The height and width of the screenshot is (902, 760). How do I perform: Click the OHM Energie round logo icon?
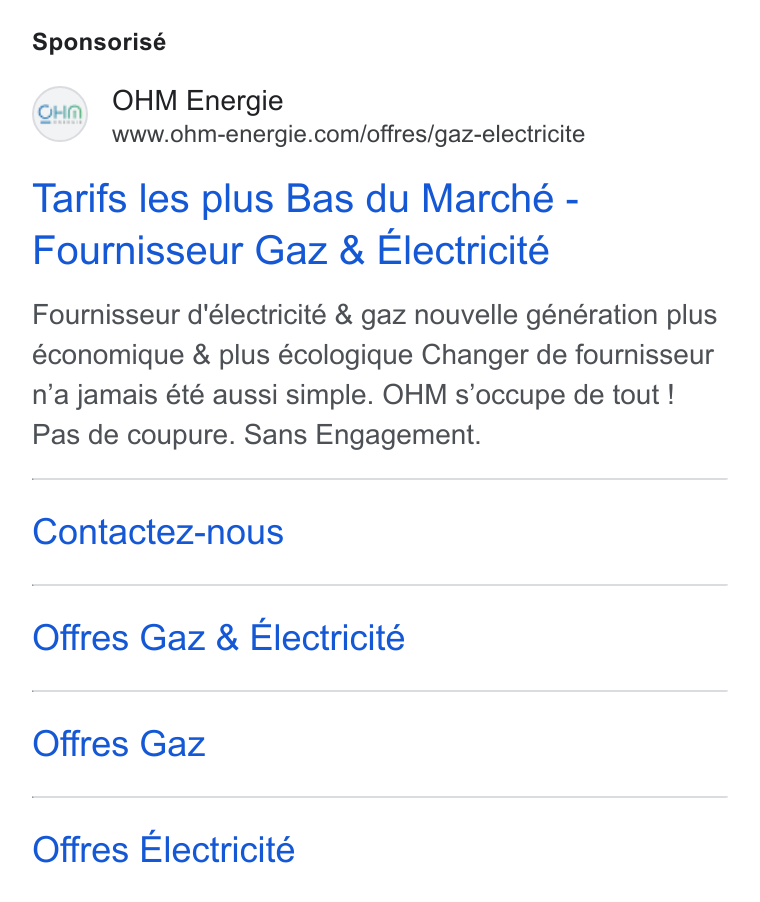(x=60, y=114)
